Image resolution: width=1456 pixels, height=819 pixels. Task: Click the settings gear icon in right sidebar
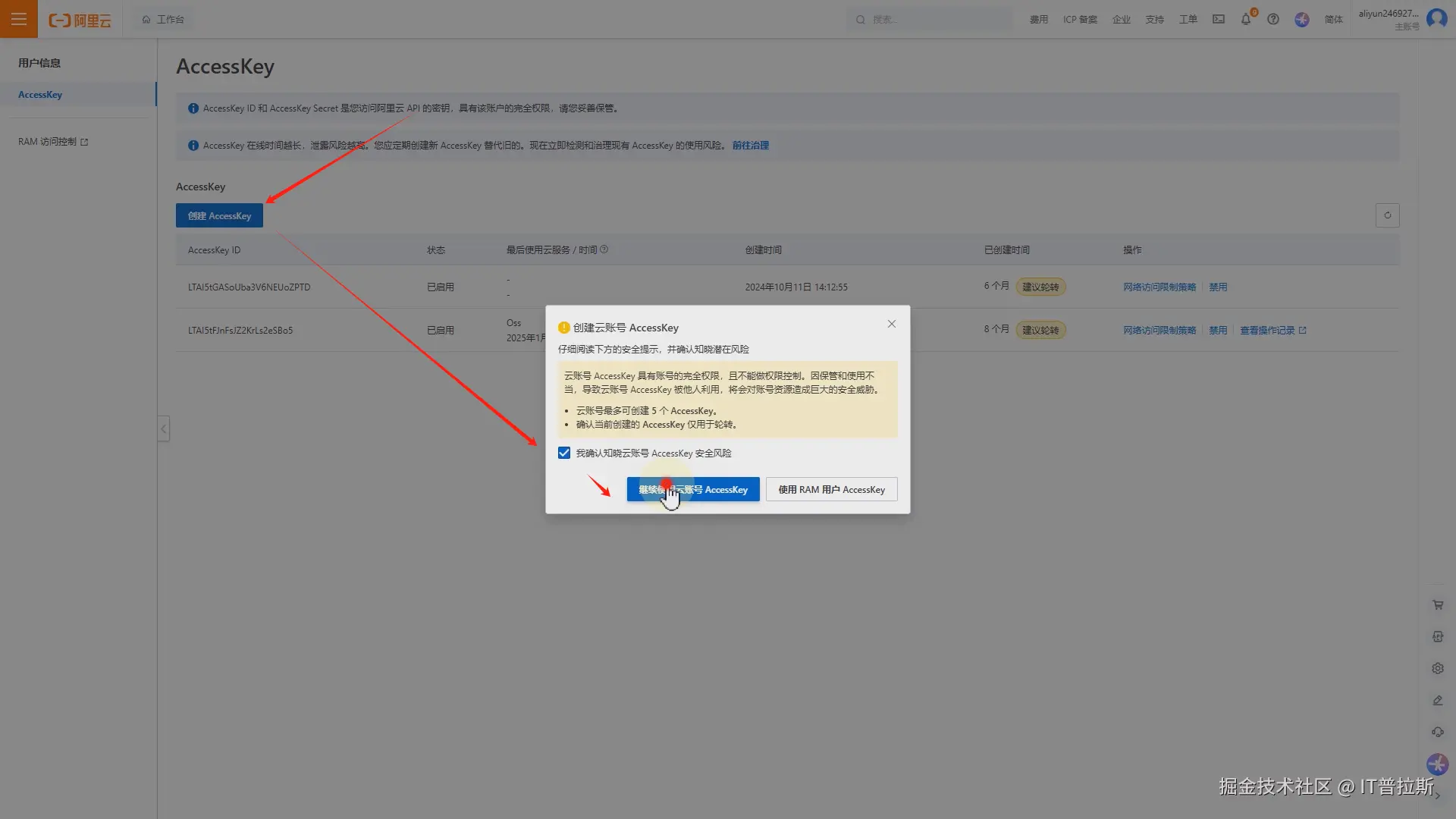click(1438, 669)
